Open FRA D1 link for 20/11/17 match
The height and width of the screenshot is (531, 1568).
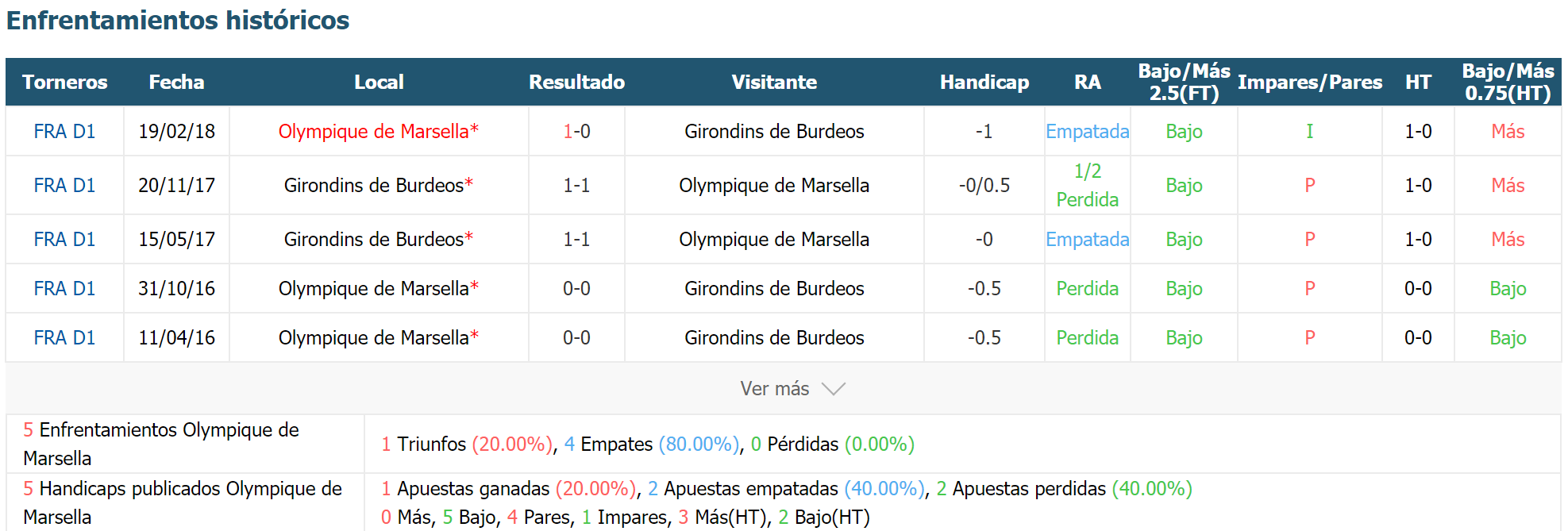point(64,186)
